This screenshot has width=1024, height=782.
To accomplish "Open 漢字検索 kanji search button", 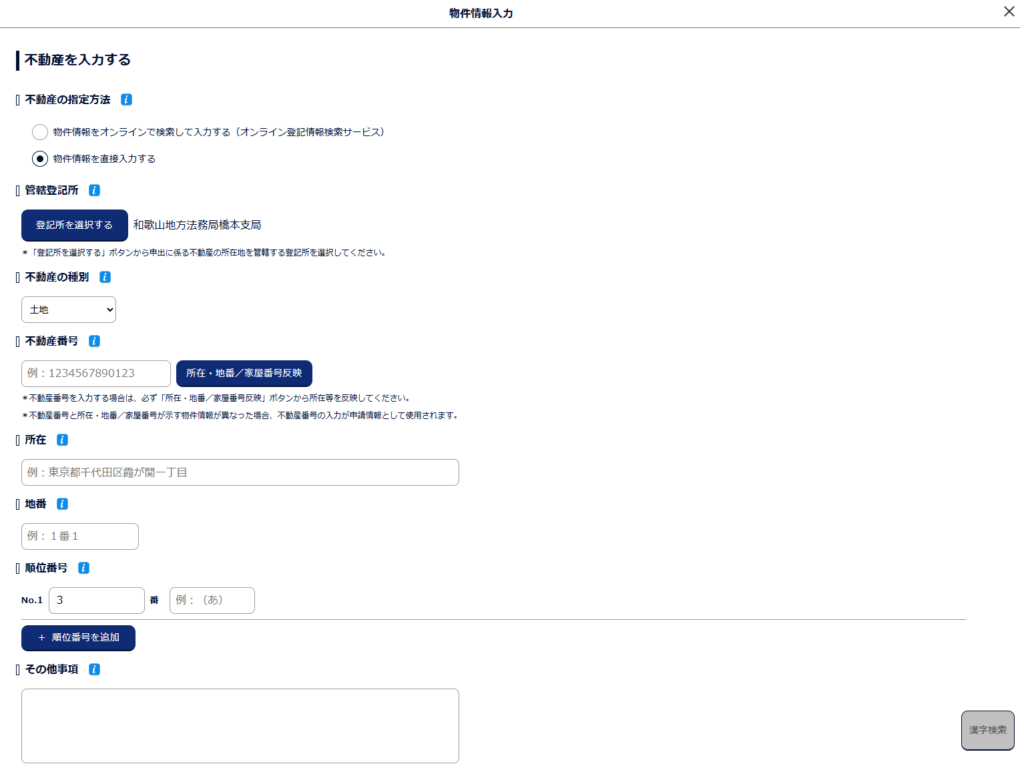I will click(987, 730).
